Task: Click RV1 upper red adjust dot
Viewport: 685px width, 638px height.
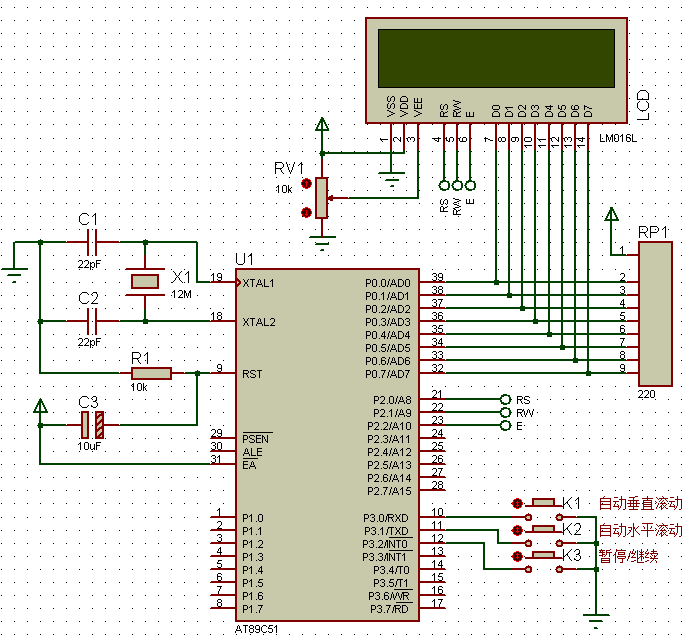Action: pos(306,184)
